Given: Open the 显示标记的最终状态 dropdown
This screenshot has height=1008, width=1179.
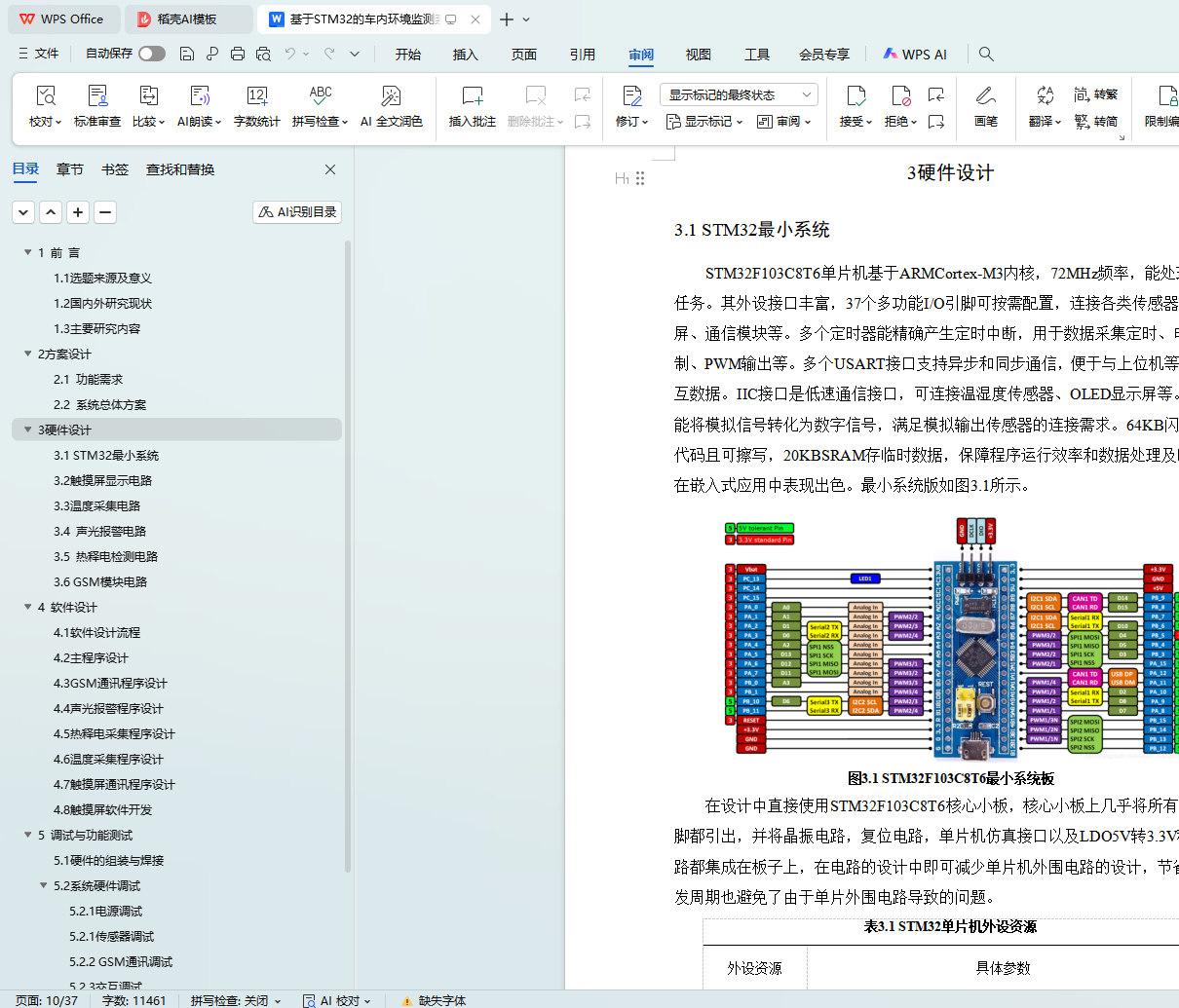Looking at the screenshot, I should coord(739,94).
